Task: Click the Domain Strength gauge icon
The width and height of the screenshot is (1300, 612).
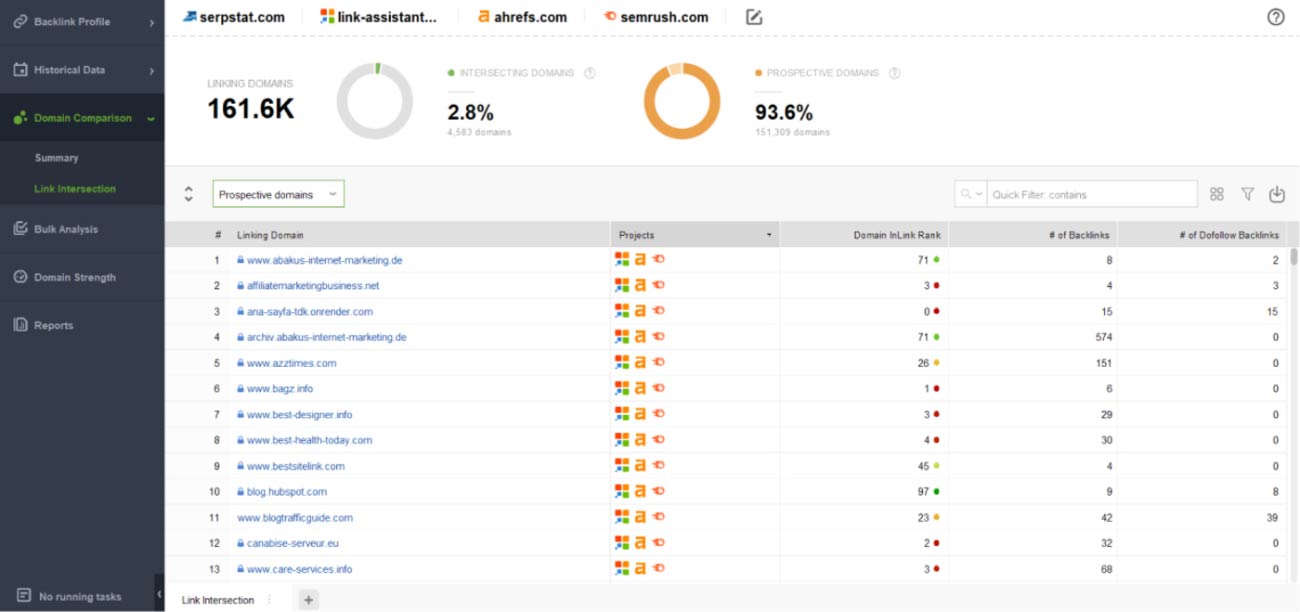Action: click(20, 277)
